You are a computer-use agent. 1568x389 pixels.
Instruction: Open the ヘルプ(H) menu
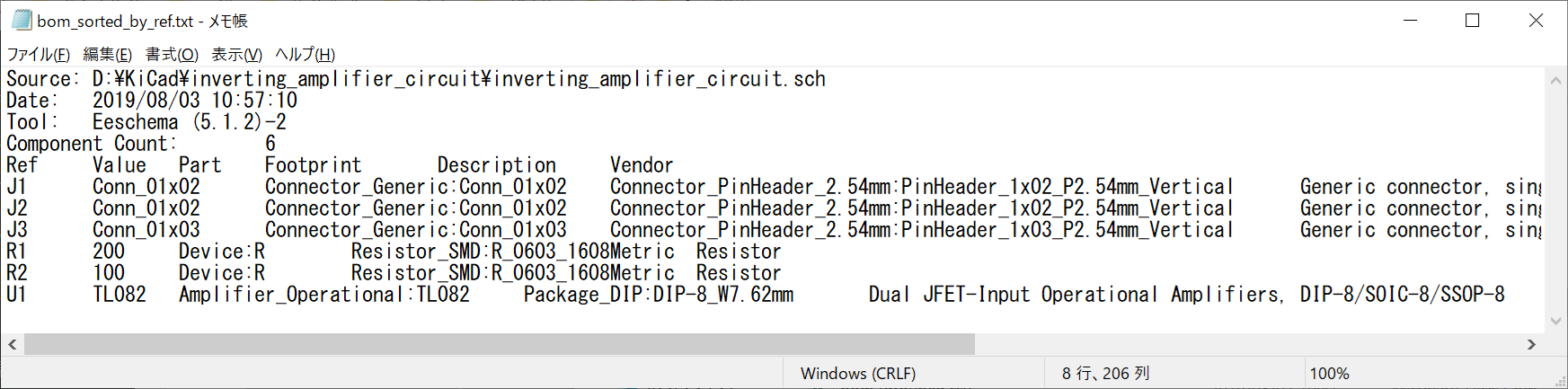pos(305,55)
